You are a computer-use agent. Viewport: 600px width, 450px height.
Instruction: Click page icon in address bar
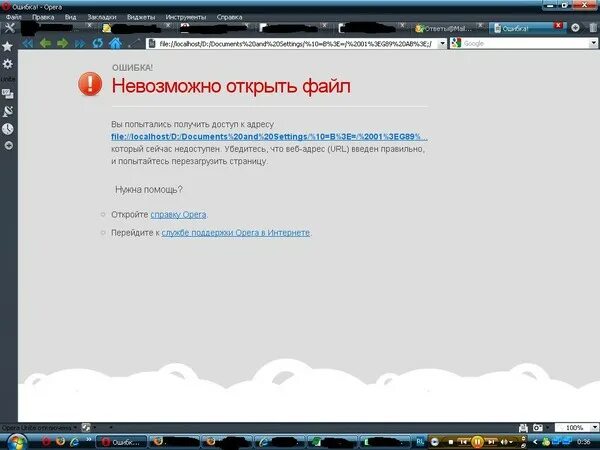(152, 44)
